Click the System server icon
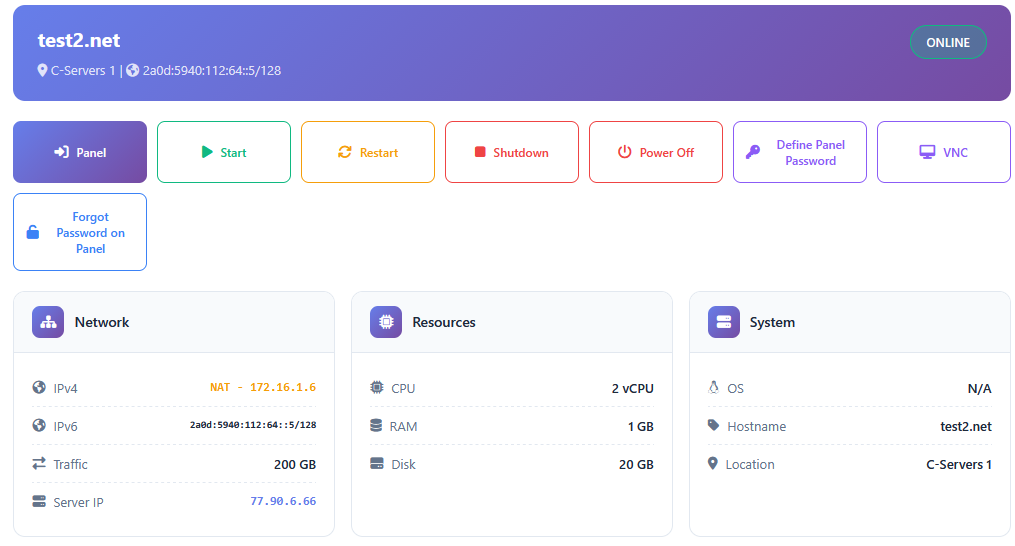The height and width of the screenshot is (546, 1015). (724, 322)
